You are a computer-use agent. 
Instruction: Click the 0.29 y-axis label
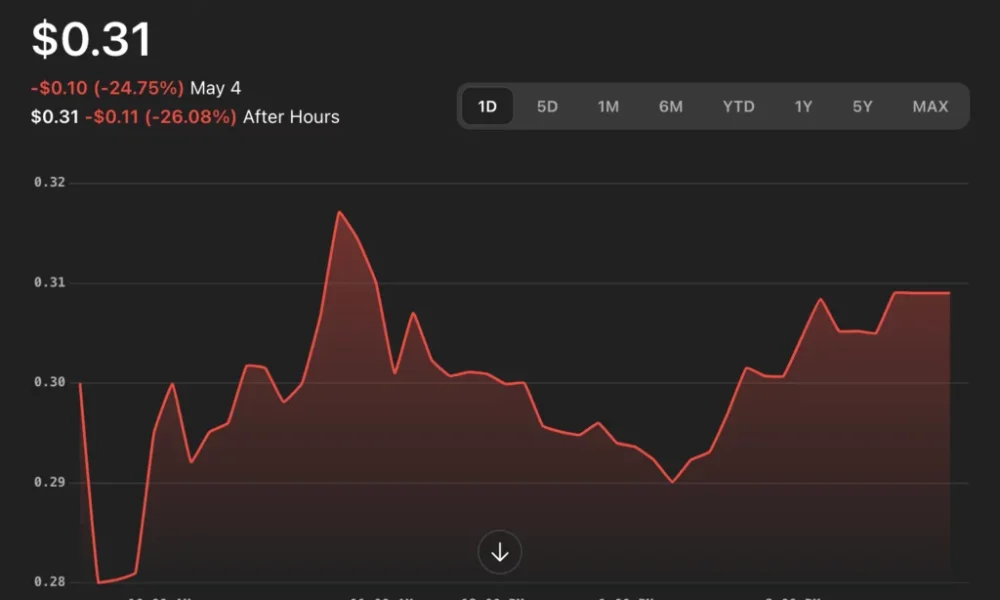click(x=50, y=482)
